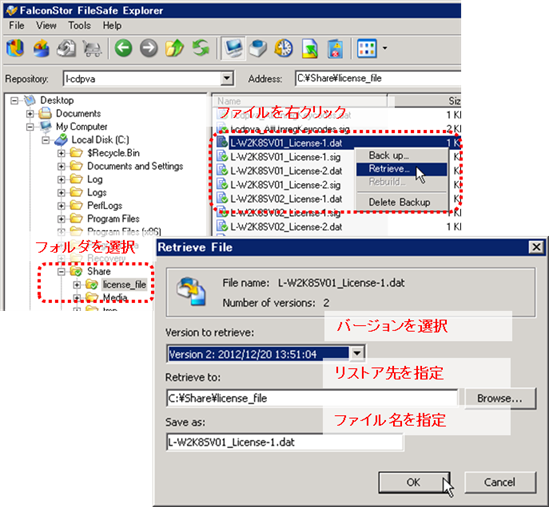Click Cancel in Retrieve File dialog
Image resolution: width=549 pixels, height=507 pixels.
[x=500, y=482]
